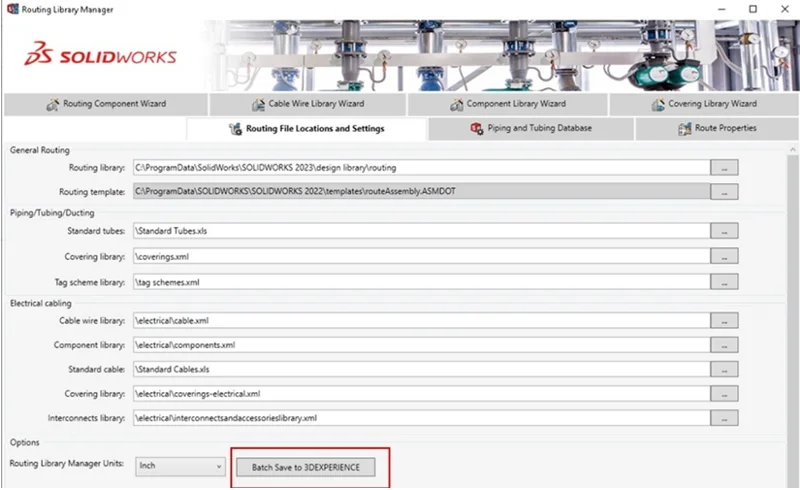800x490 pixels.
Task: Click the Standard Cables.xls field
Action: (x=421, y=369)
